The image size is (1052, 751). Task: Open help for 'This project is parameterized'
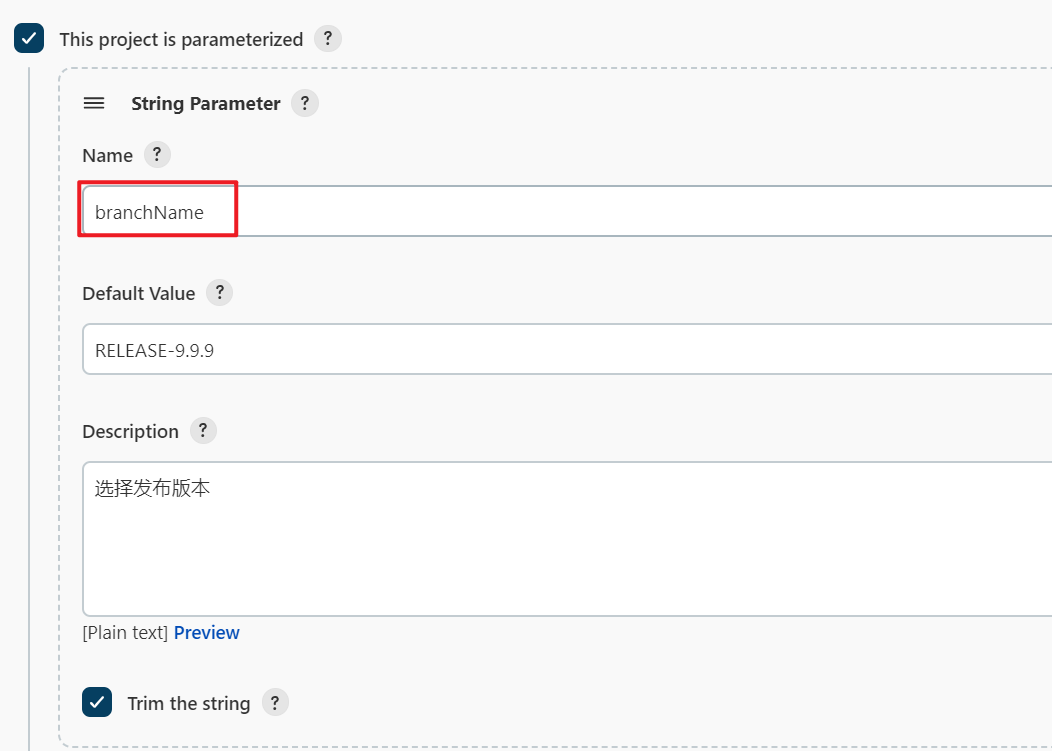(327, 38)
